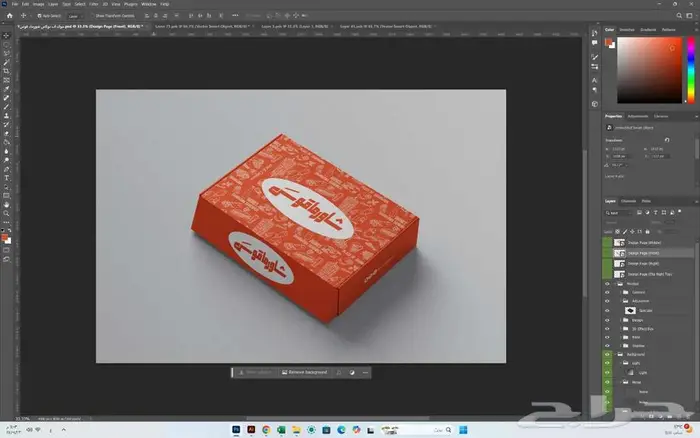
Task: Click the Design Page (Front) layer thumbnail
Action: pos(619,253)
